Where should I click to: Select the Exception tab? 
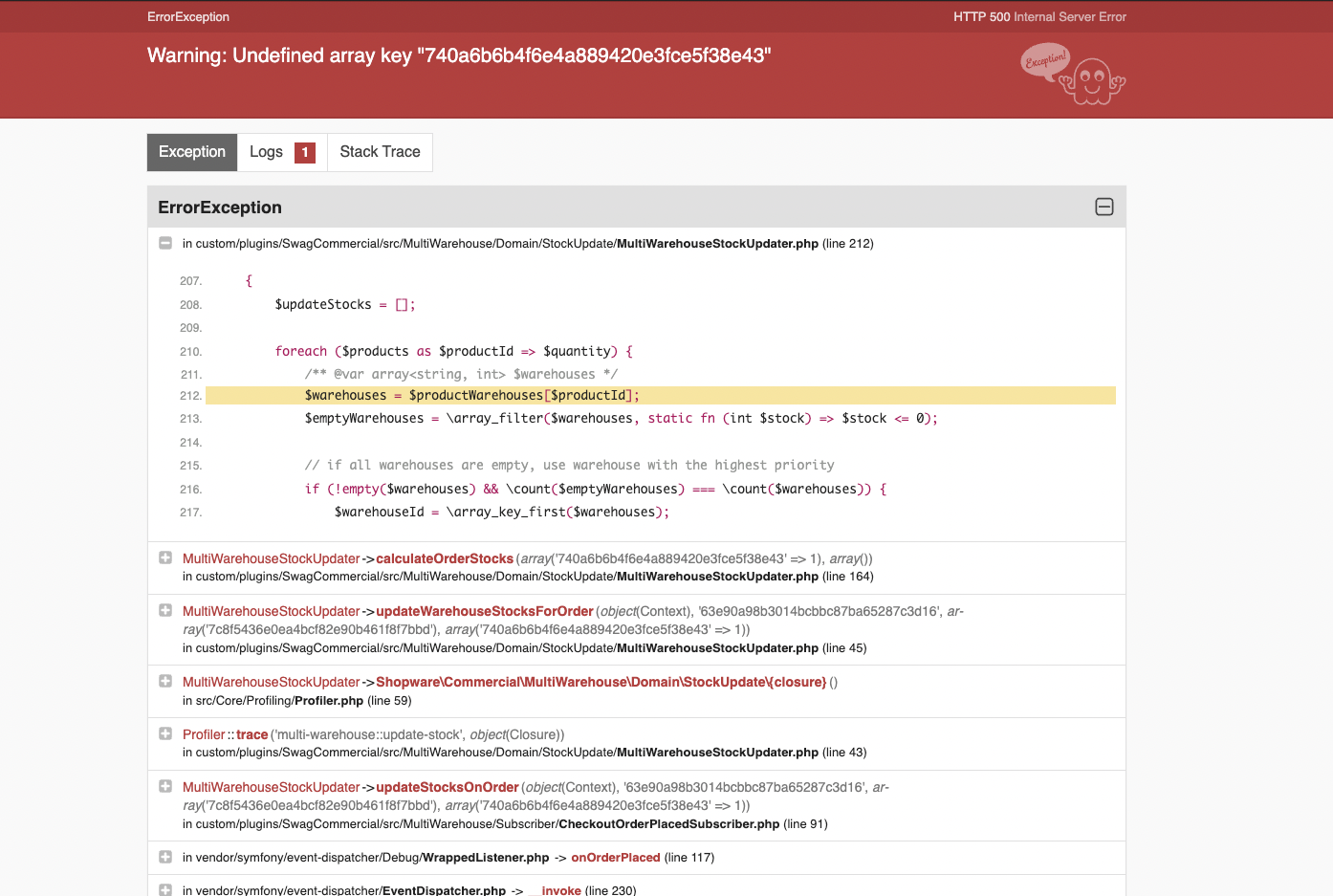[192, 152]
